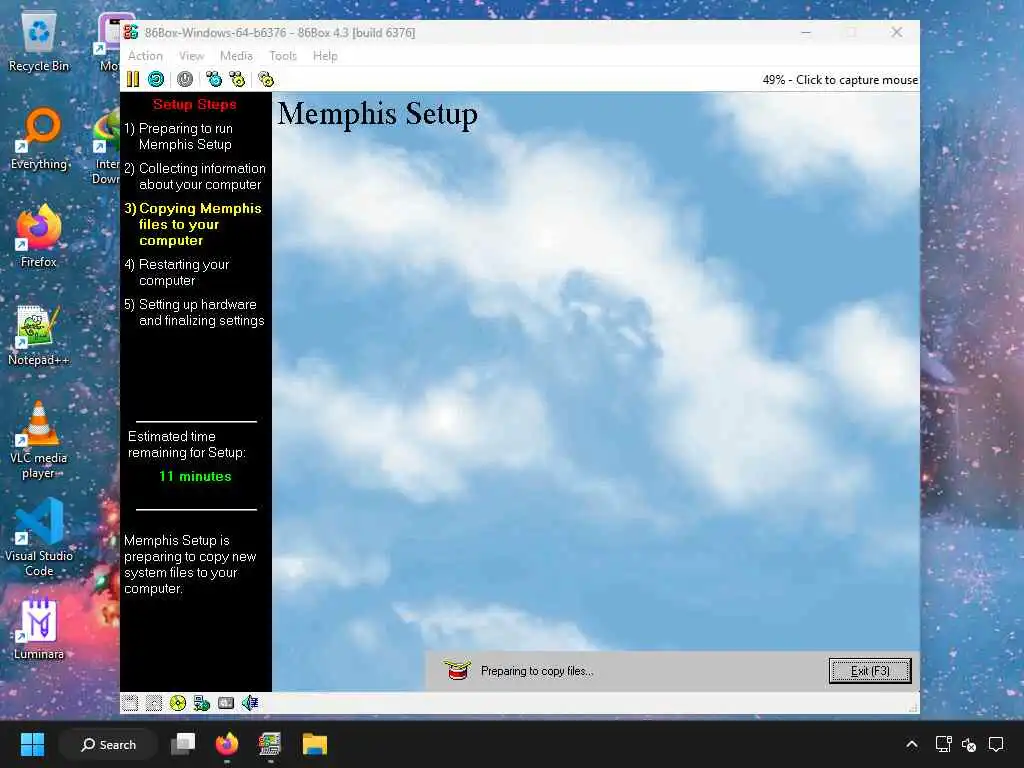Viewport: 1024px width, 768px height.
Task: Click step 4 'Restarting your computer'
Action: pyautogui.click(x=176, y=272)
